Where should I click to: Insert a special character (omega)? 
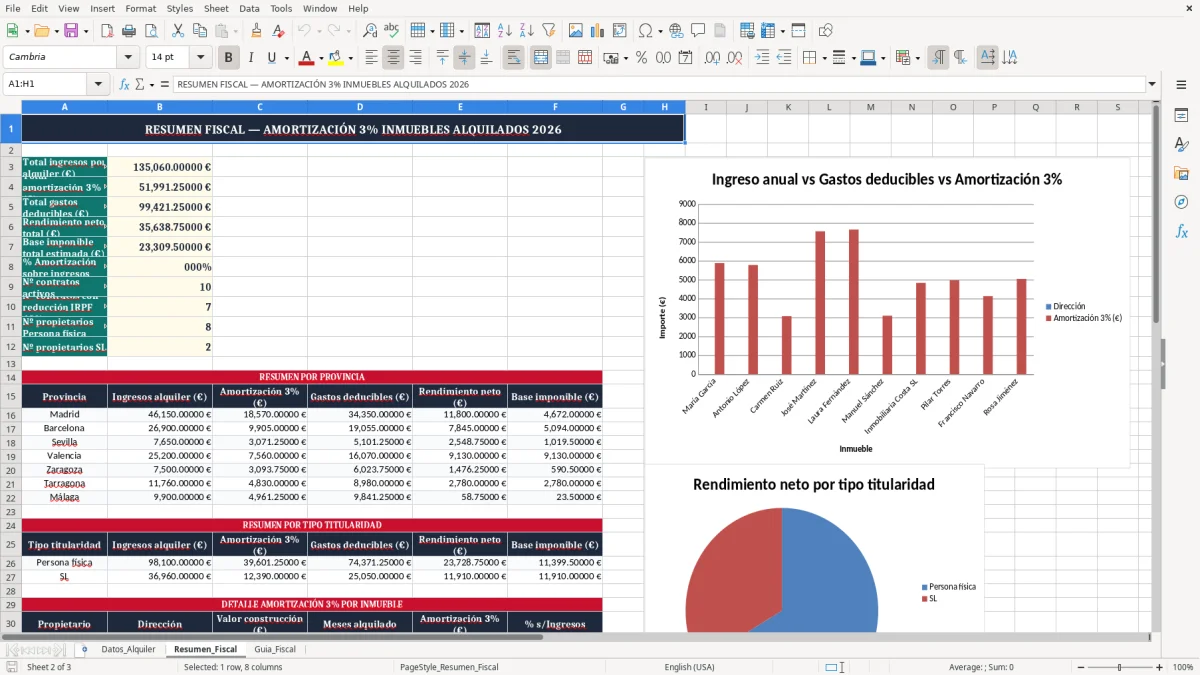pyautogui.click(x=645, y=31)
